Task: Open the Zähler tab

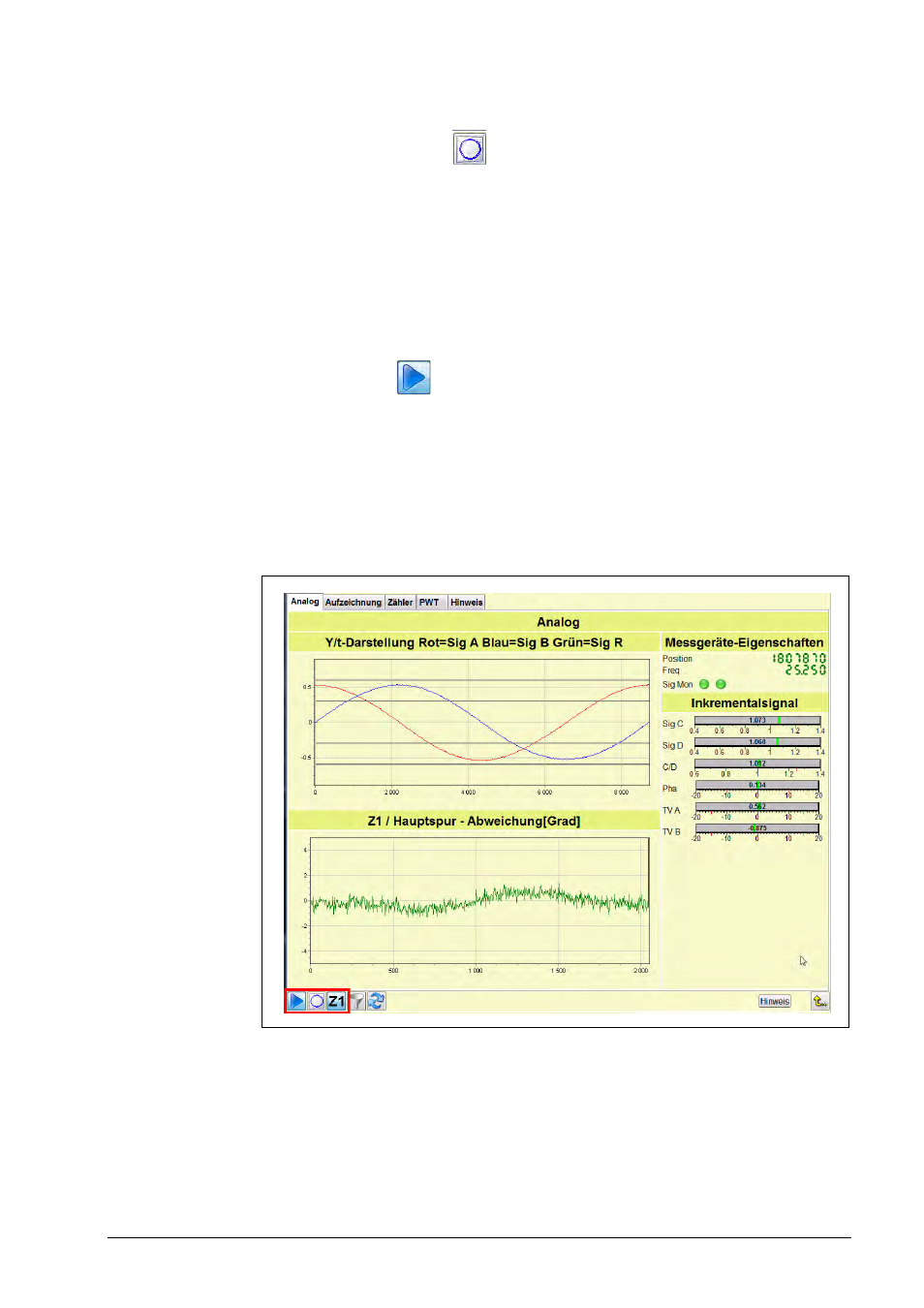Action: point(400,603)
